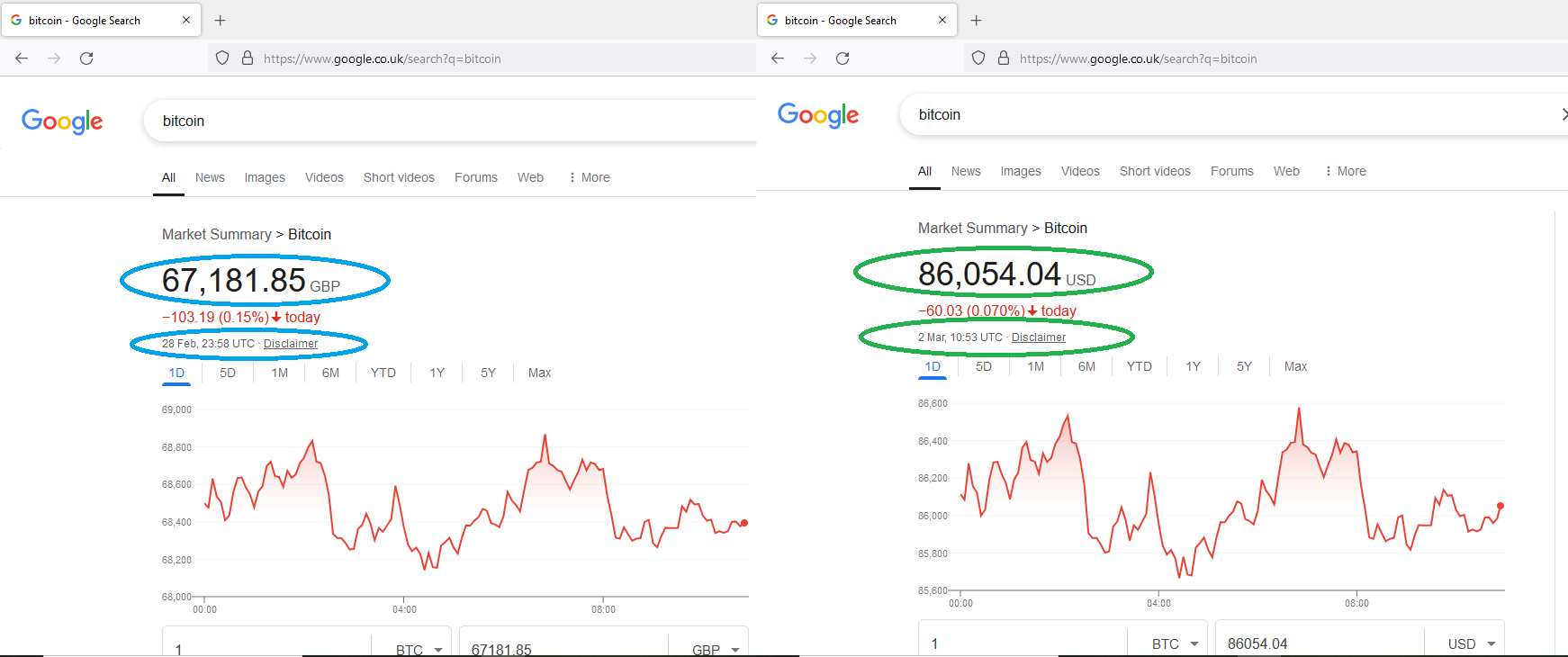Close bitcoin tab in left browser window
Viewport: 1568px width, 657px height.
(186, 20)
